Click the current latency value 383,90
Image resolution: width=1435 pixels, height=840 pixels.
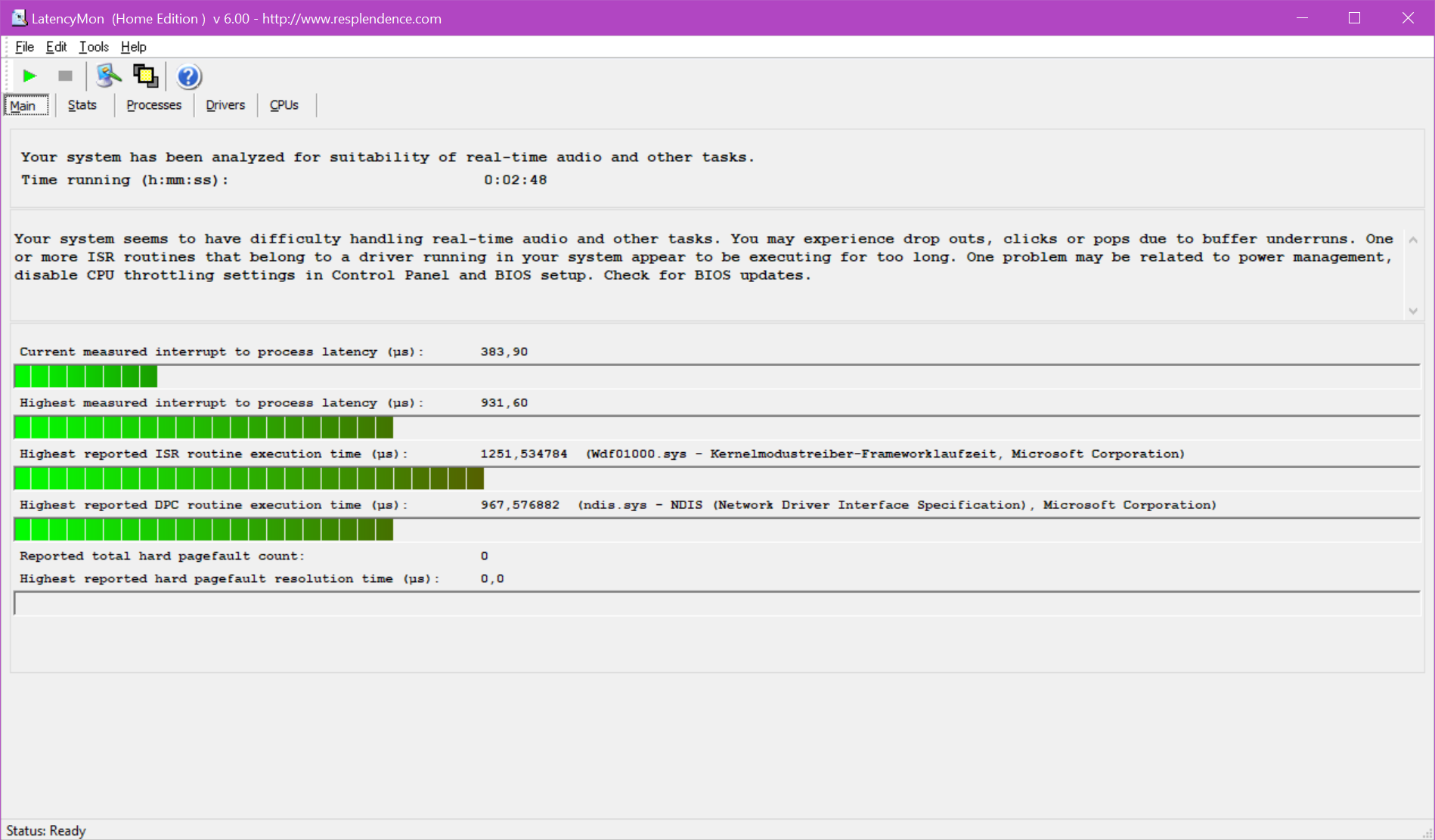(504, 352)
